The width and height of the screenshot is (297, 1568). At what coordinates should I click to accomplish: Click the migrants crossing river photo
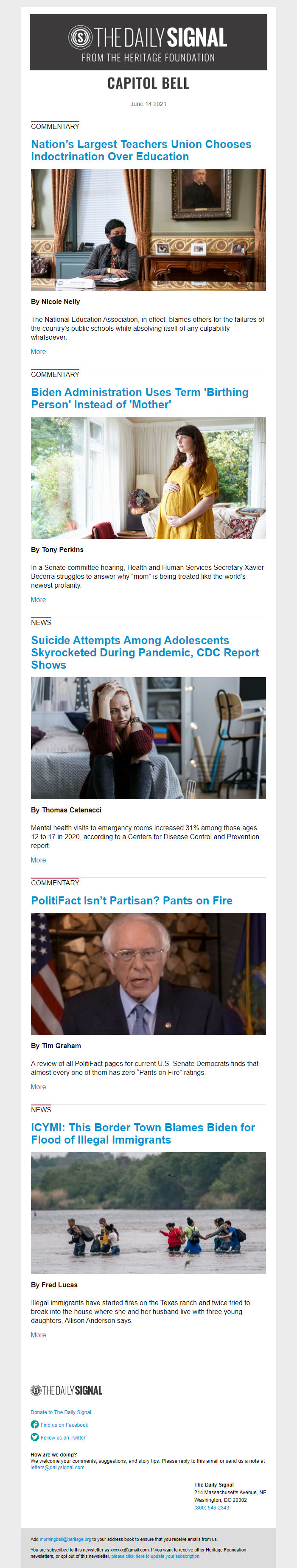click(x=148, y=1213)
